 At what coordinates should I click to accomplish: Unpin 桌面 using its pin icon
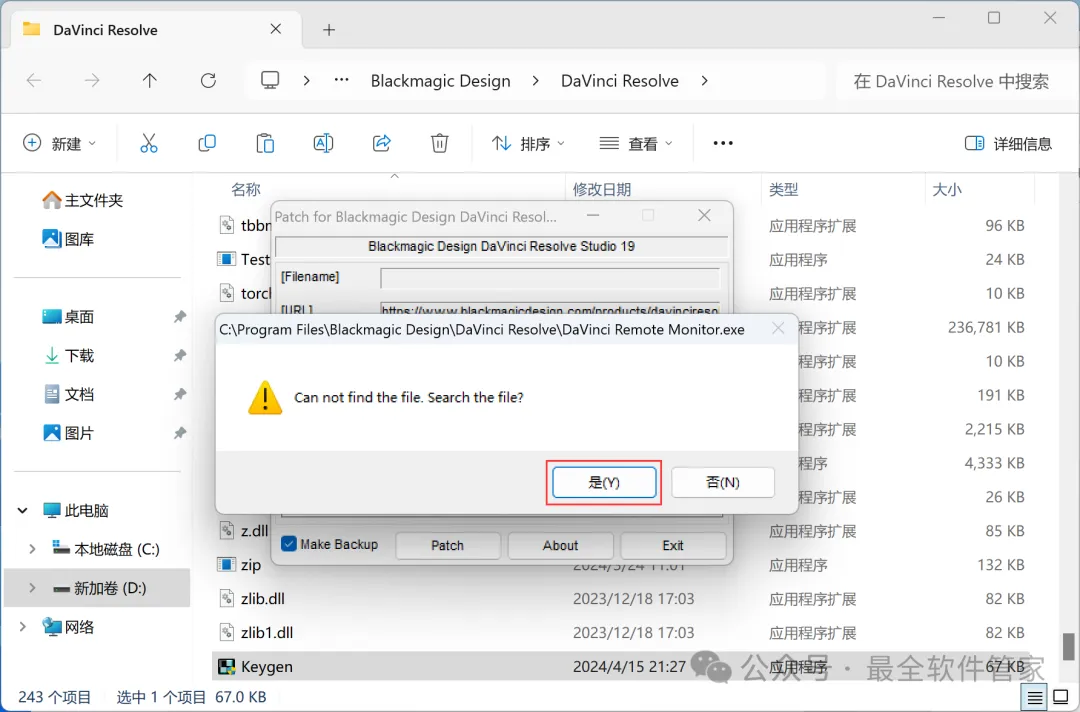(180, 317)
